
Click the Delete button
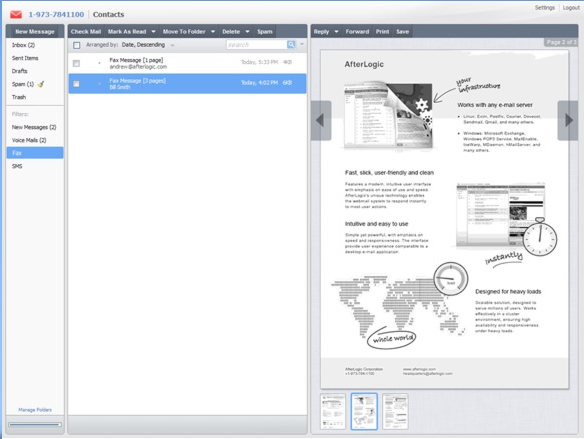tap(231, 32)
